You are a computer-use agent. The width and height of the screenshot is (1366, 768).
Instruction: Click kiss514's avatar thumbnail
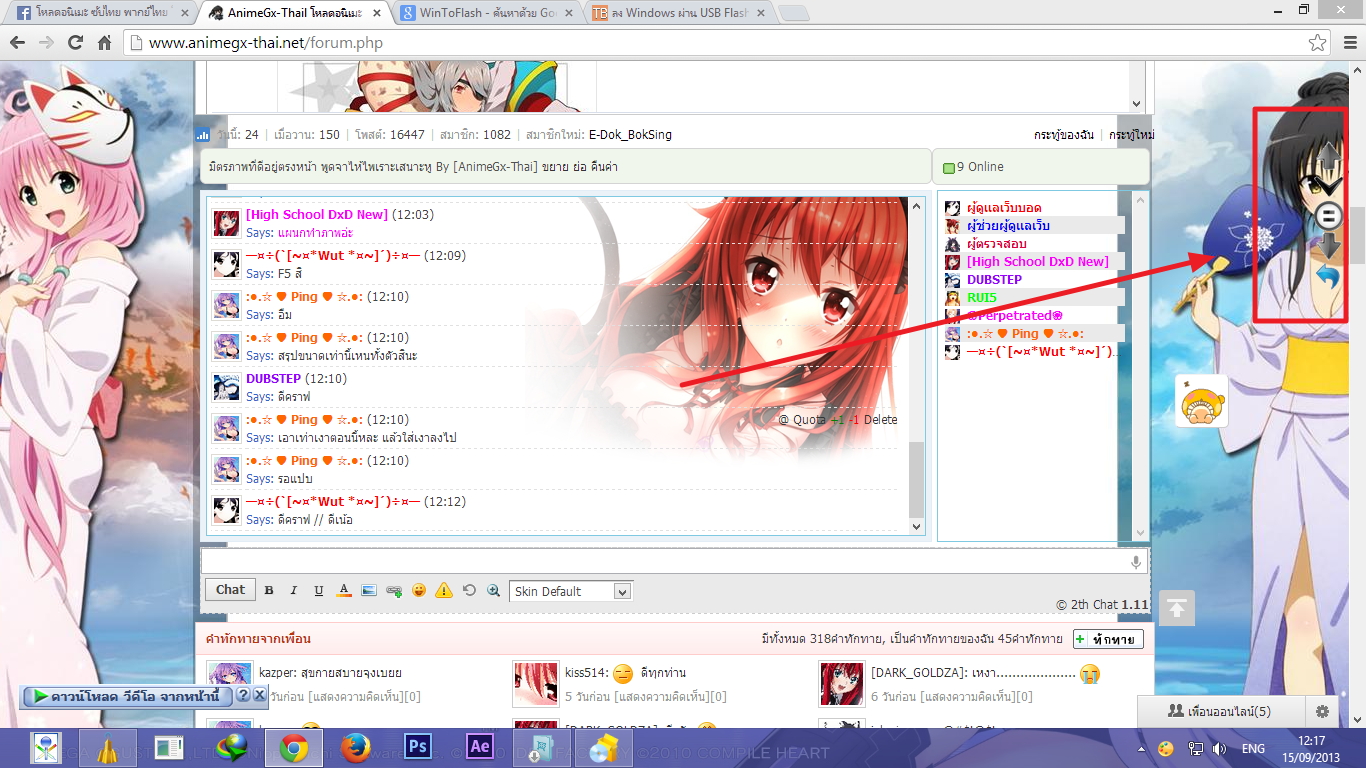pyautogui.click(x=535, y=684)
